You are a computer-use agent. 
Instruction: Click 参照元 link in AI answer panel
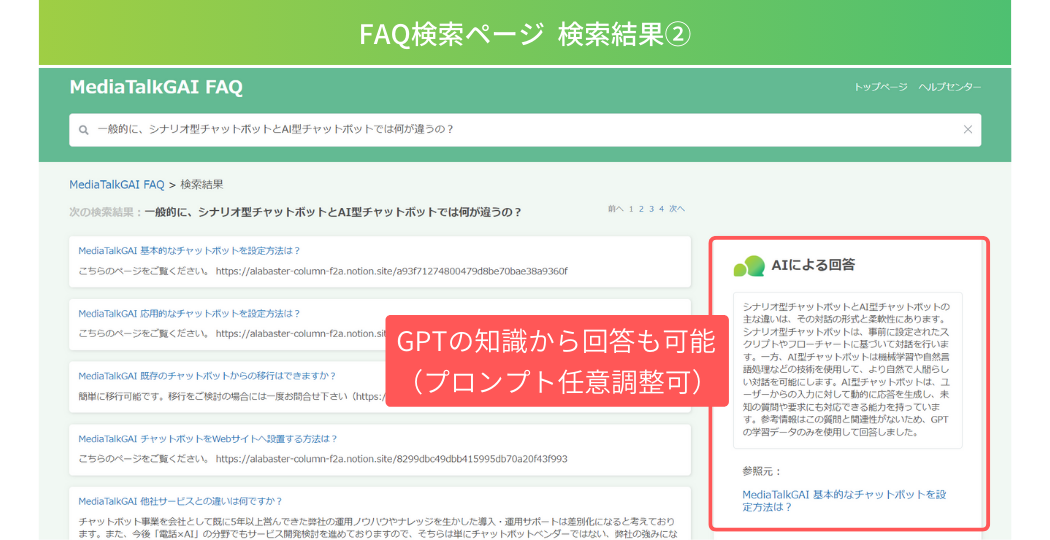click(844, 500)
